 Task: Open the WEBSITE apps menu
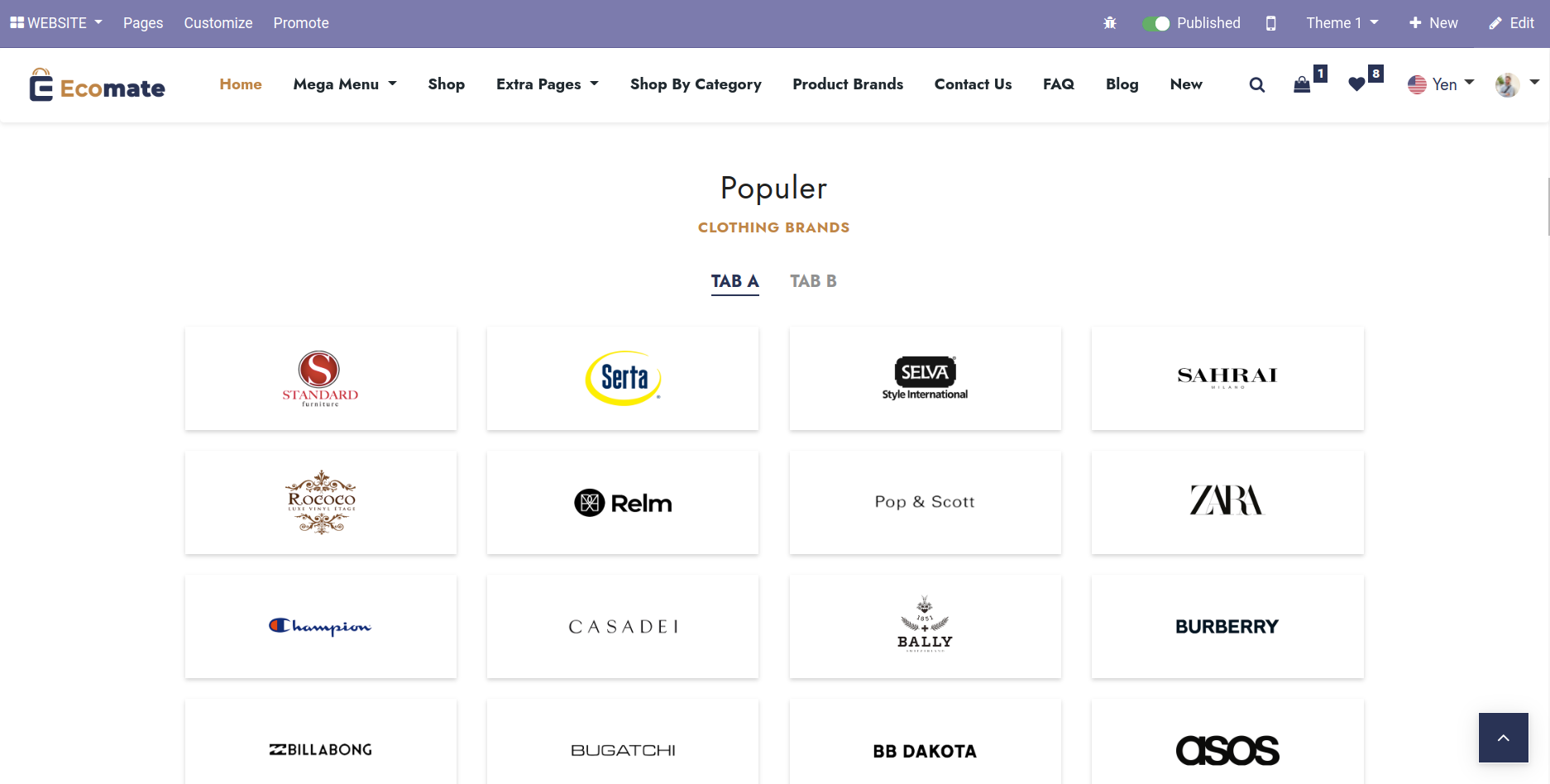coord(56,23)
